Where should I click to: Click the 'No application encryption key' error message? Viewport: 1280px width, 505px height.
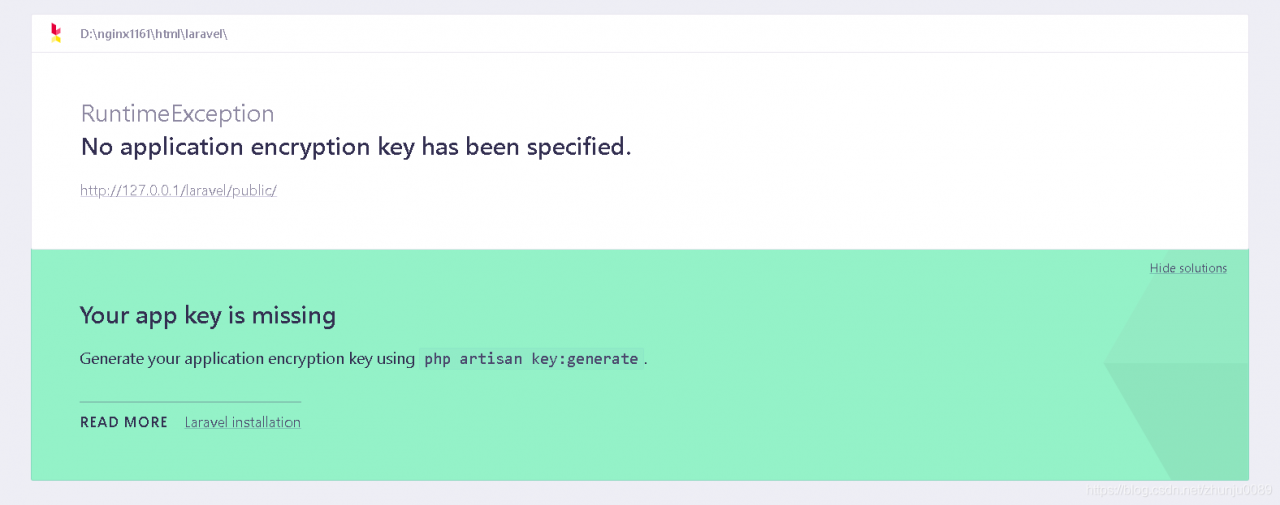coord(355,147)
